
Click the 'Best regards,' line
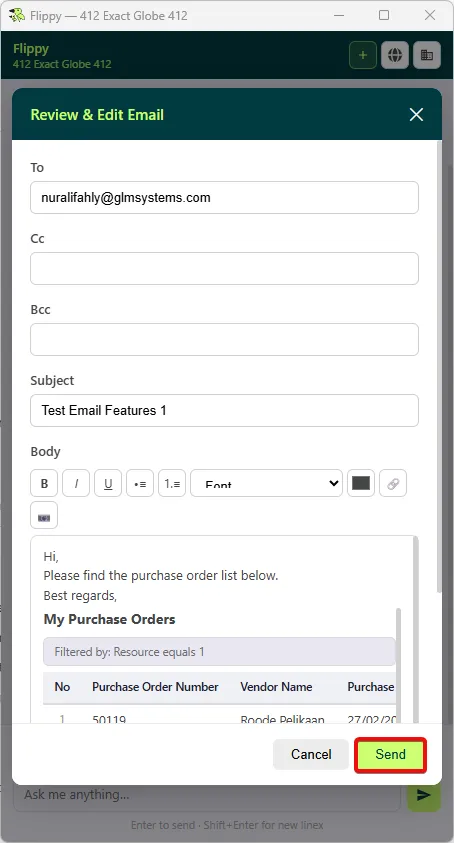pyautogui.click(x=80, y=596)
